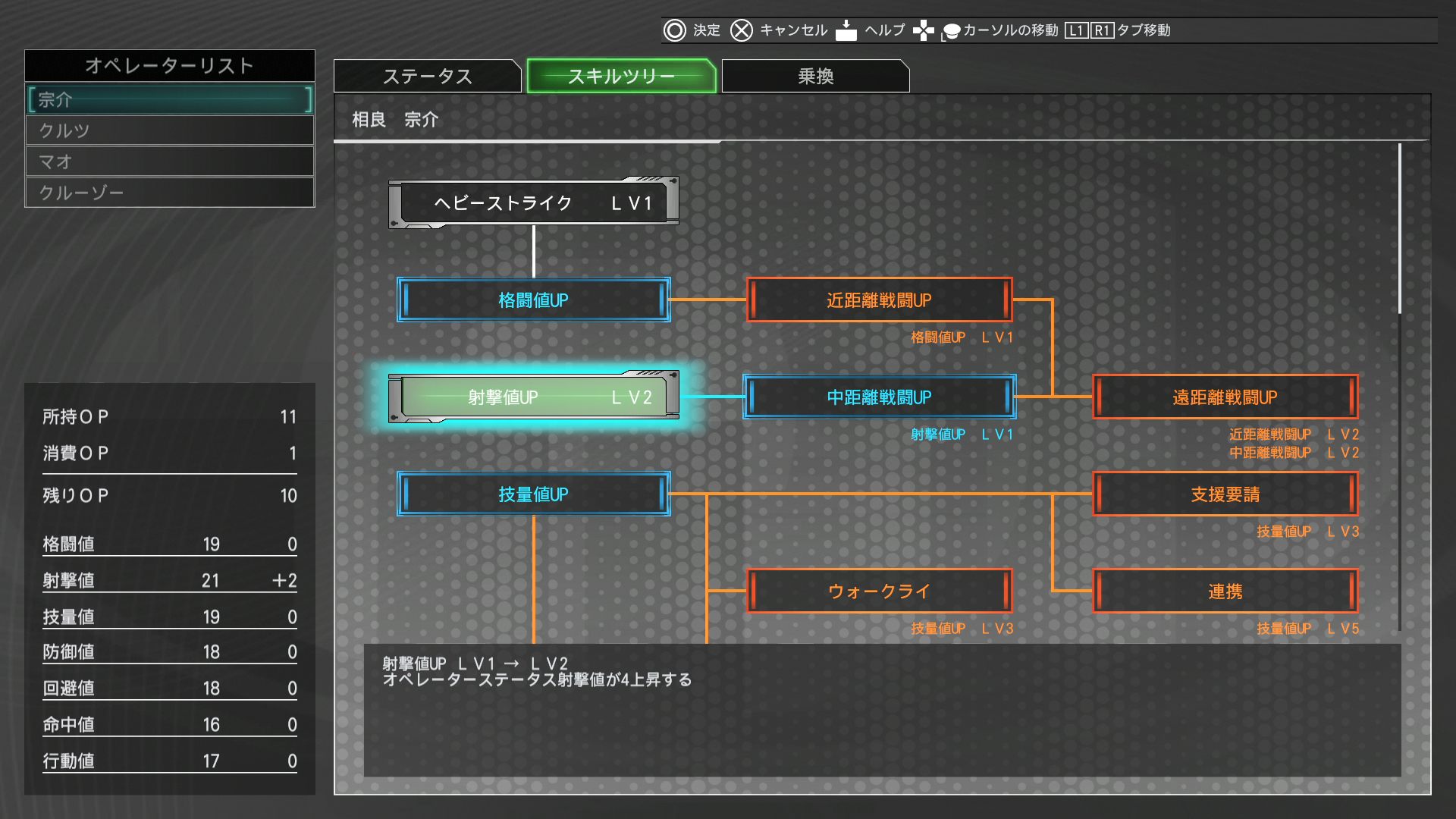Open the 乗換 tab
Image resolution: width=1456 pixels, height=819 pixels.
pos(815,76)
